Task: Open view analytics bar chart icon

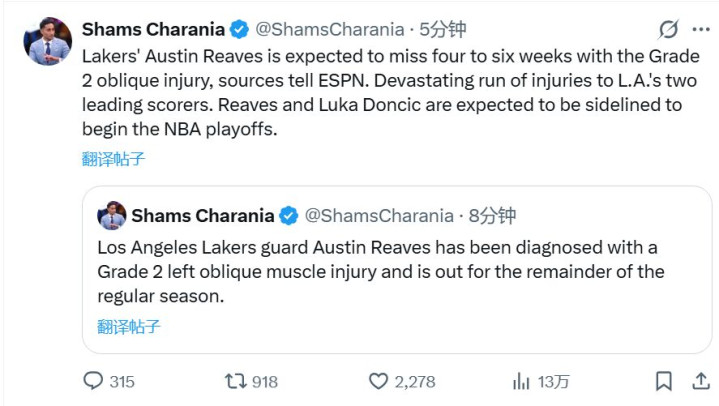Action: (x=521, y=381)
